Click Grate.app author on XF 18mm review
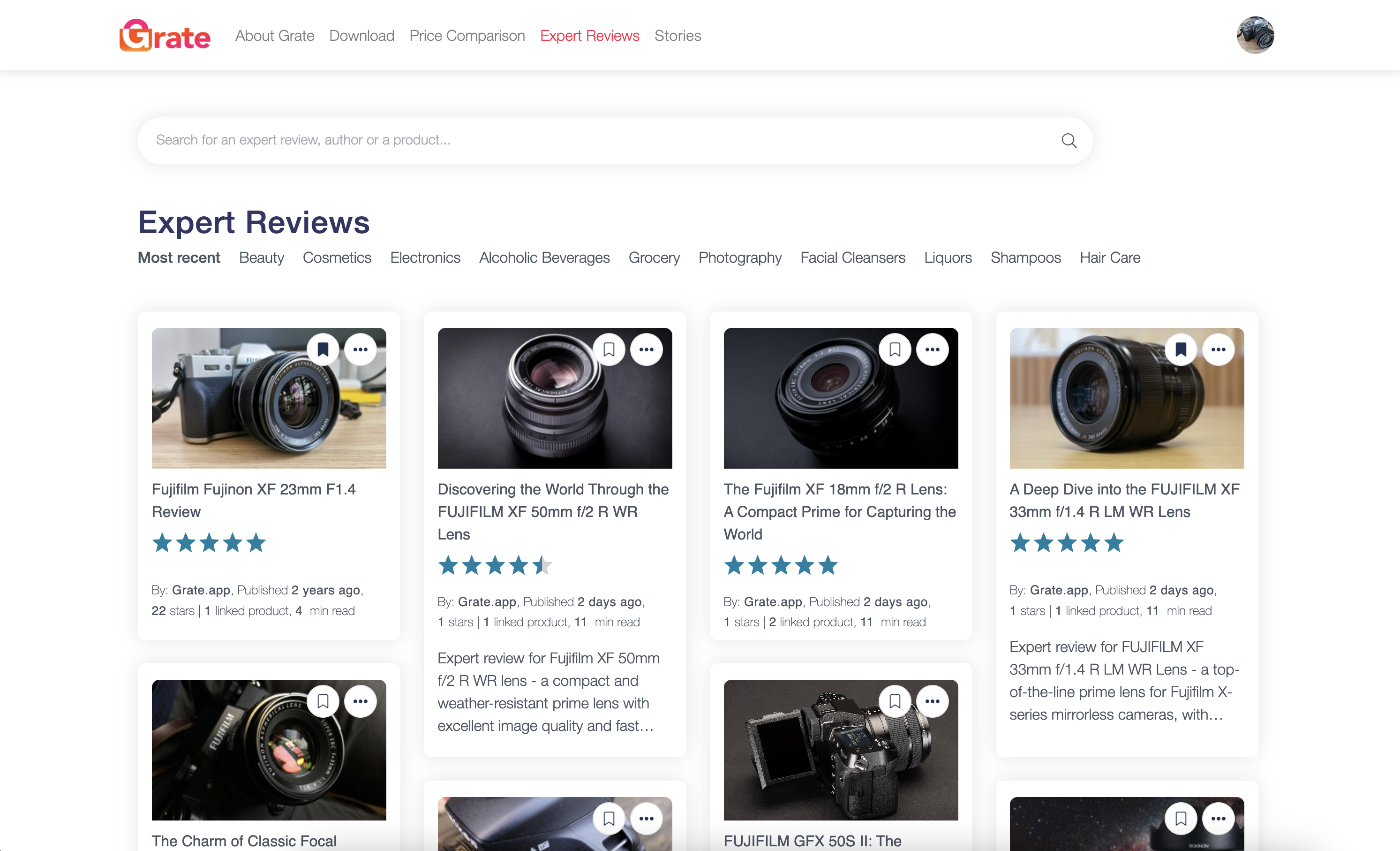Viewport: 1400px width, 851px height. tap(773, 601)
